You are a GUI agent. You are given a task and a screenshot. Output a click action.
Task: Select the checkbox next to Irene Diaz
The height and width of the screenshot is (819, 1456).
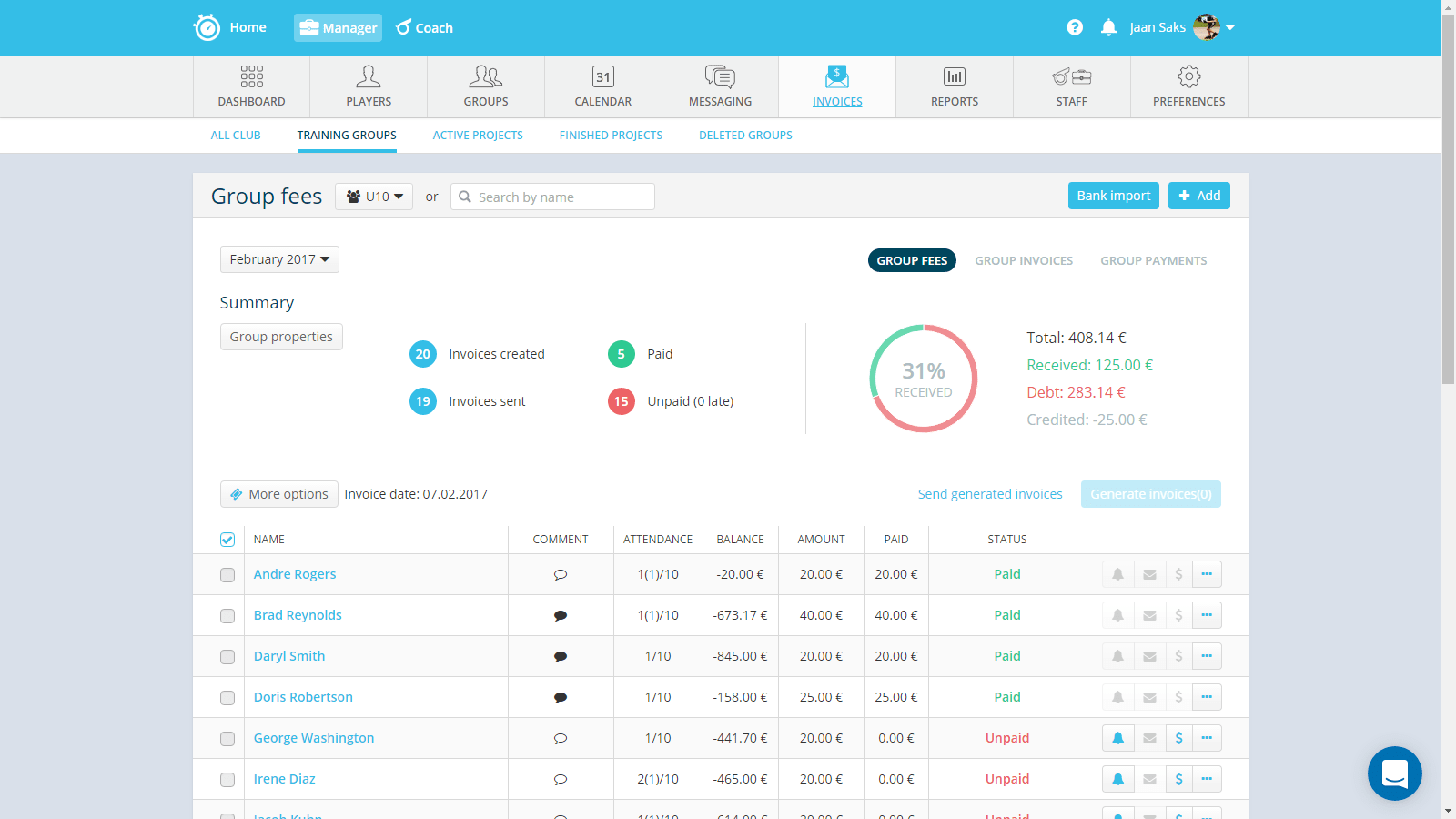point(227,780)
